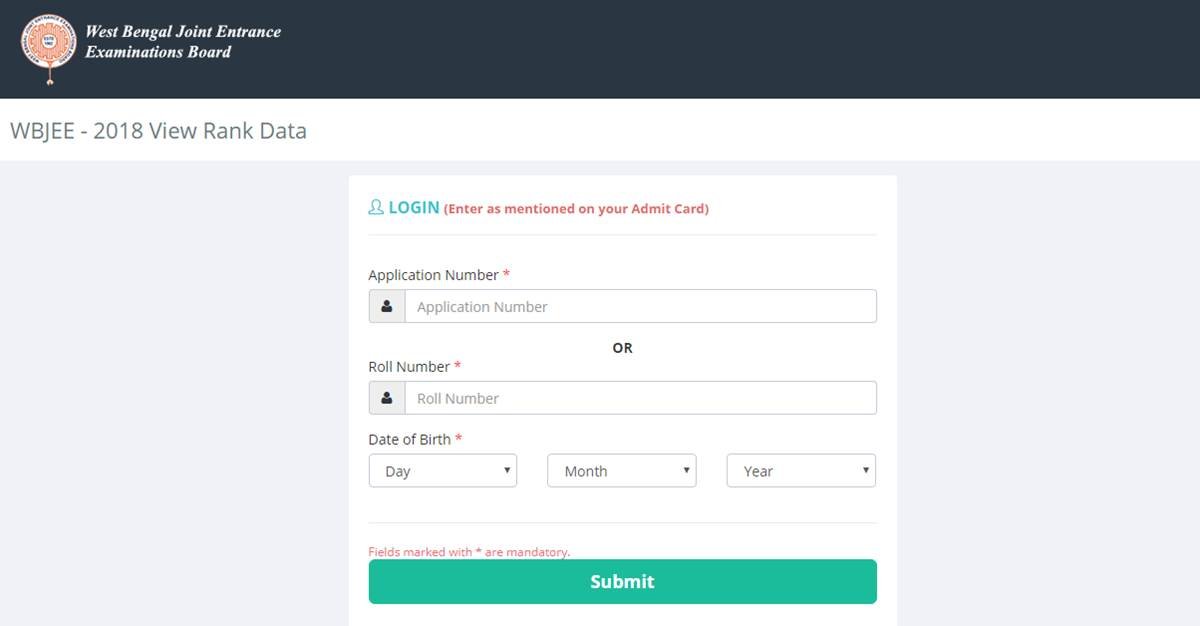Image resolution: width=1200 pixels, height=626 pixels.
Task: Click the WBJEE Board circular logo
Action: 50,47
